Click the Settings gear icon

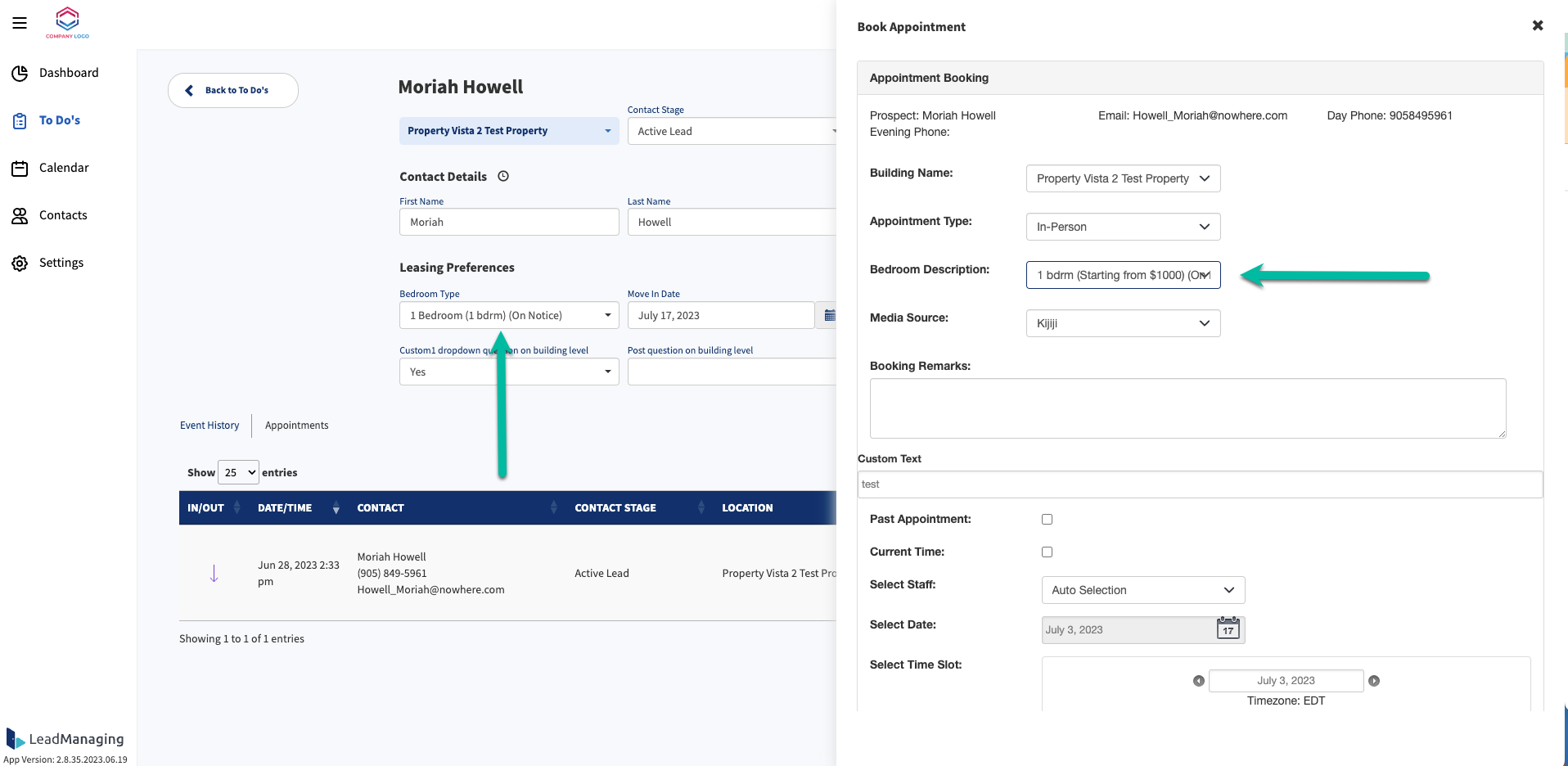(20, 264)
